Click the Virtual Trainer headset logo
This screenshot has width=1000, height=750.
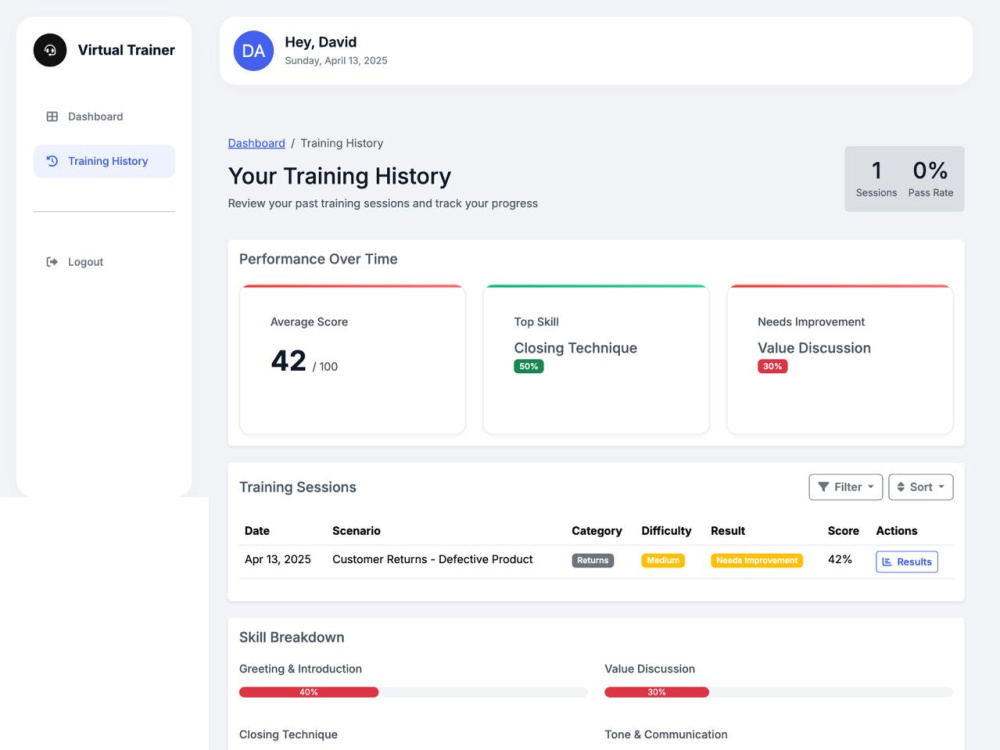pyautogui.click(x=50, y=50)
